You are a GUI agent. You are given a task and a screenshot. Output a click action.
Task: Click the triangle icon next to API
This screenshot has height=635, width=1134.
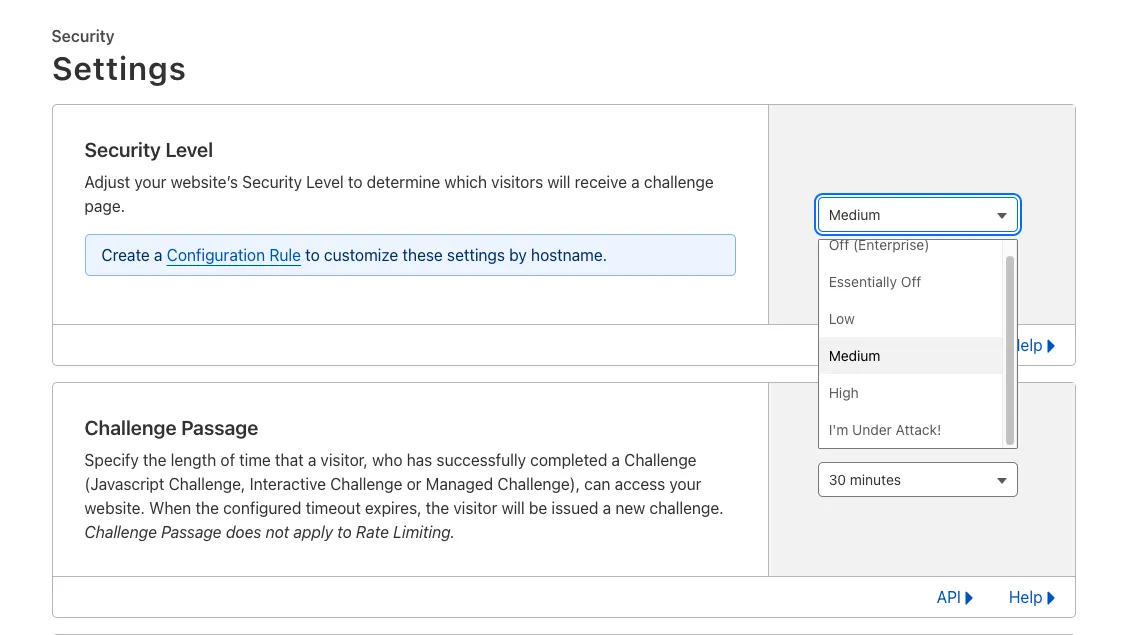coord(969,598)
